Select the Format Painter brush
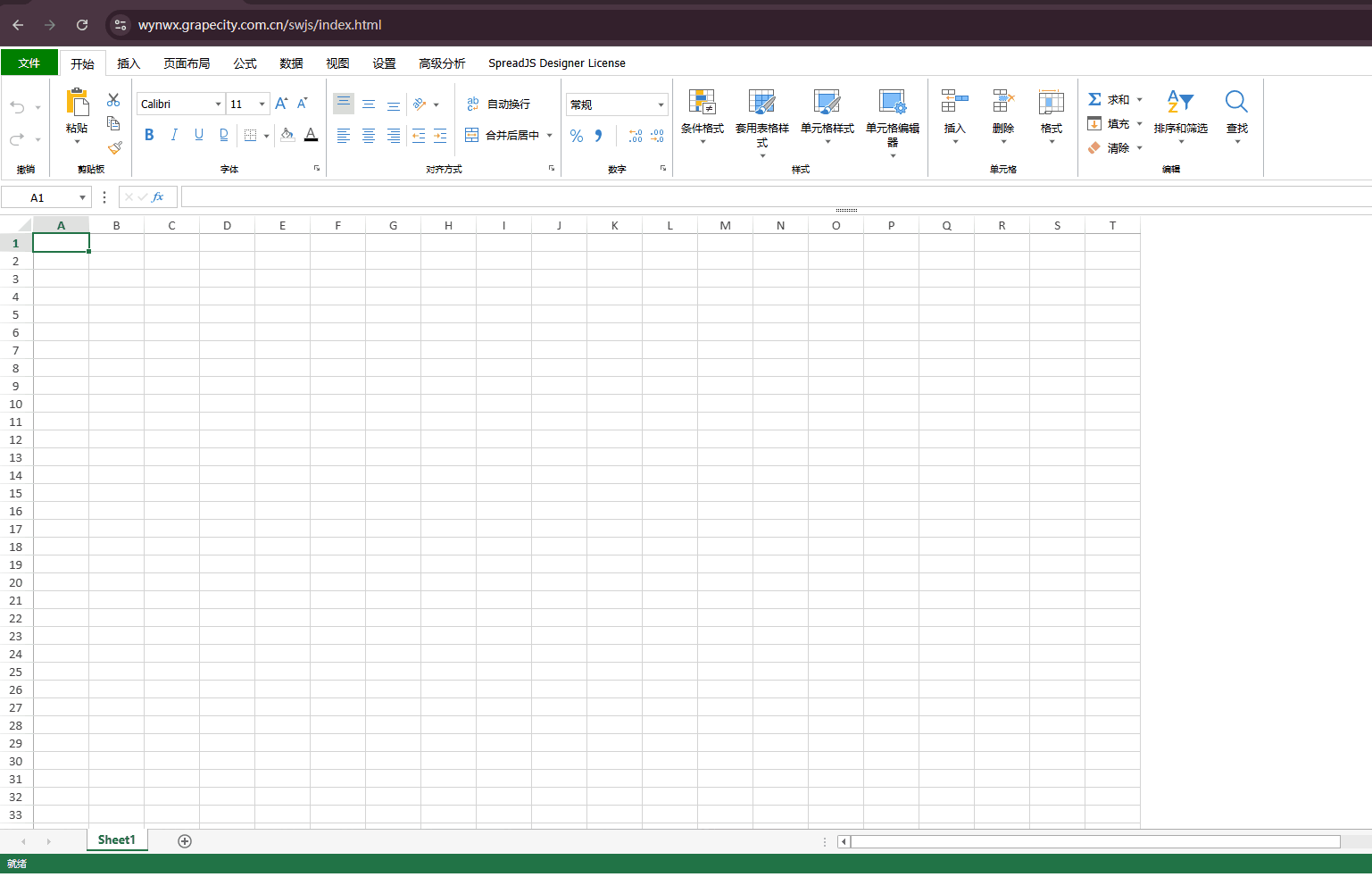This screenshot has height=877, width=1372. (x=114, y=147)
